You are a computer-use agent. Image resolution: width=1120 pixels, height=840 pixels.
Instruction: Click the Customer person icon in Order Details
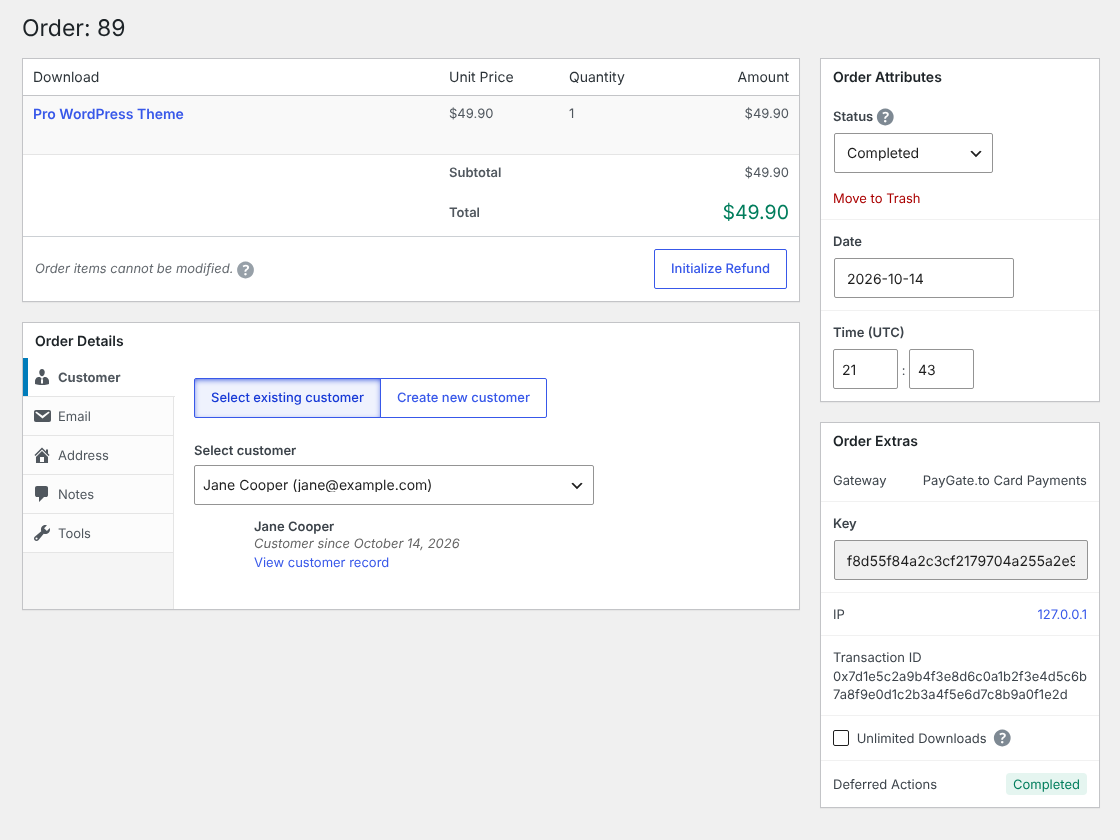[42, 377]
